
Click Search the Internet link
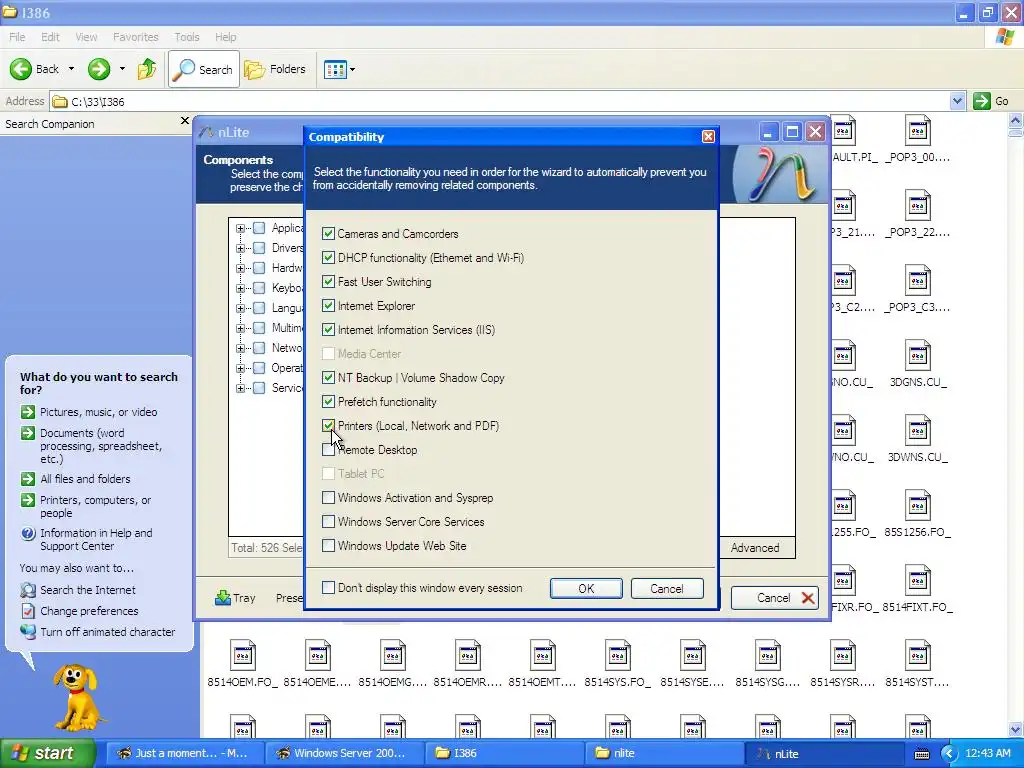(x=88, y=590)
